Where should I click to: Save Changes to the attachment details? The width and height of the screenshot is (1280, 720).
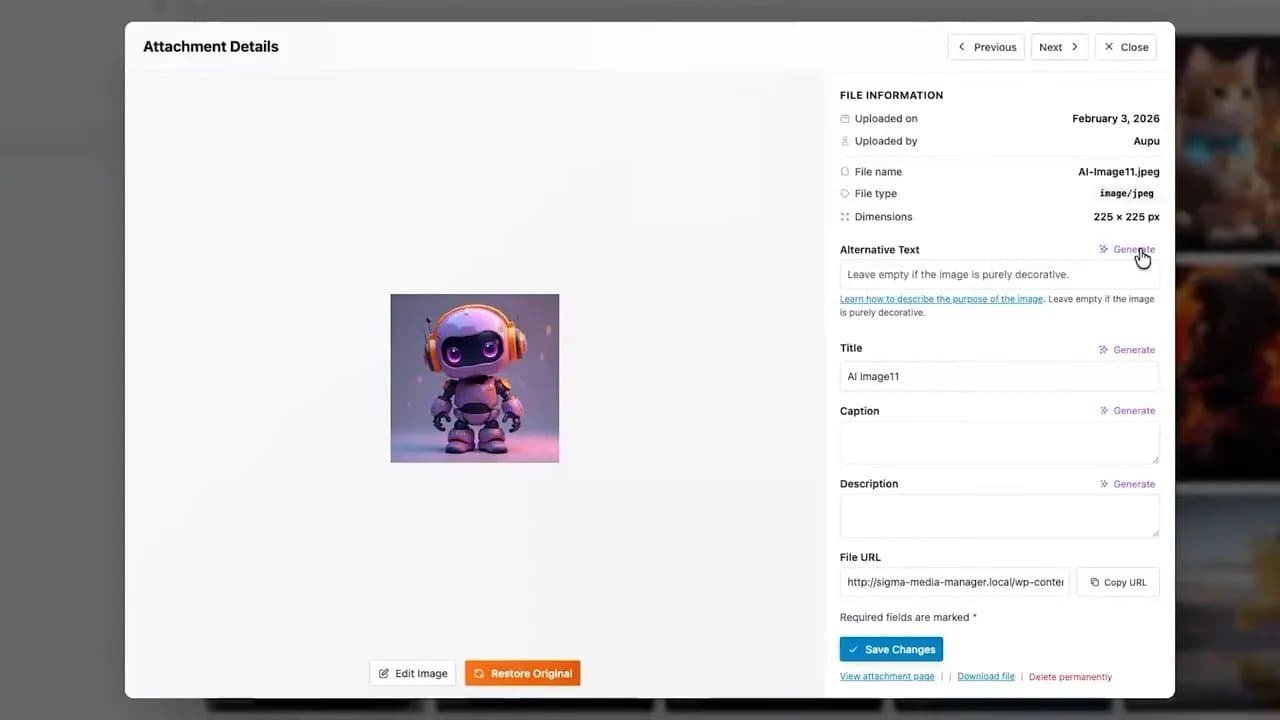[x=891, y=649]
